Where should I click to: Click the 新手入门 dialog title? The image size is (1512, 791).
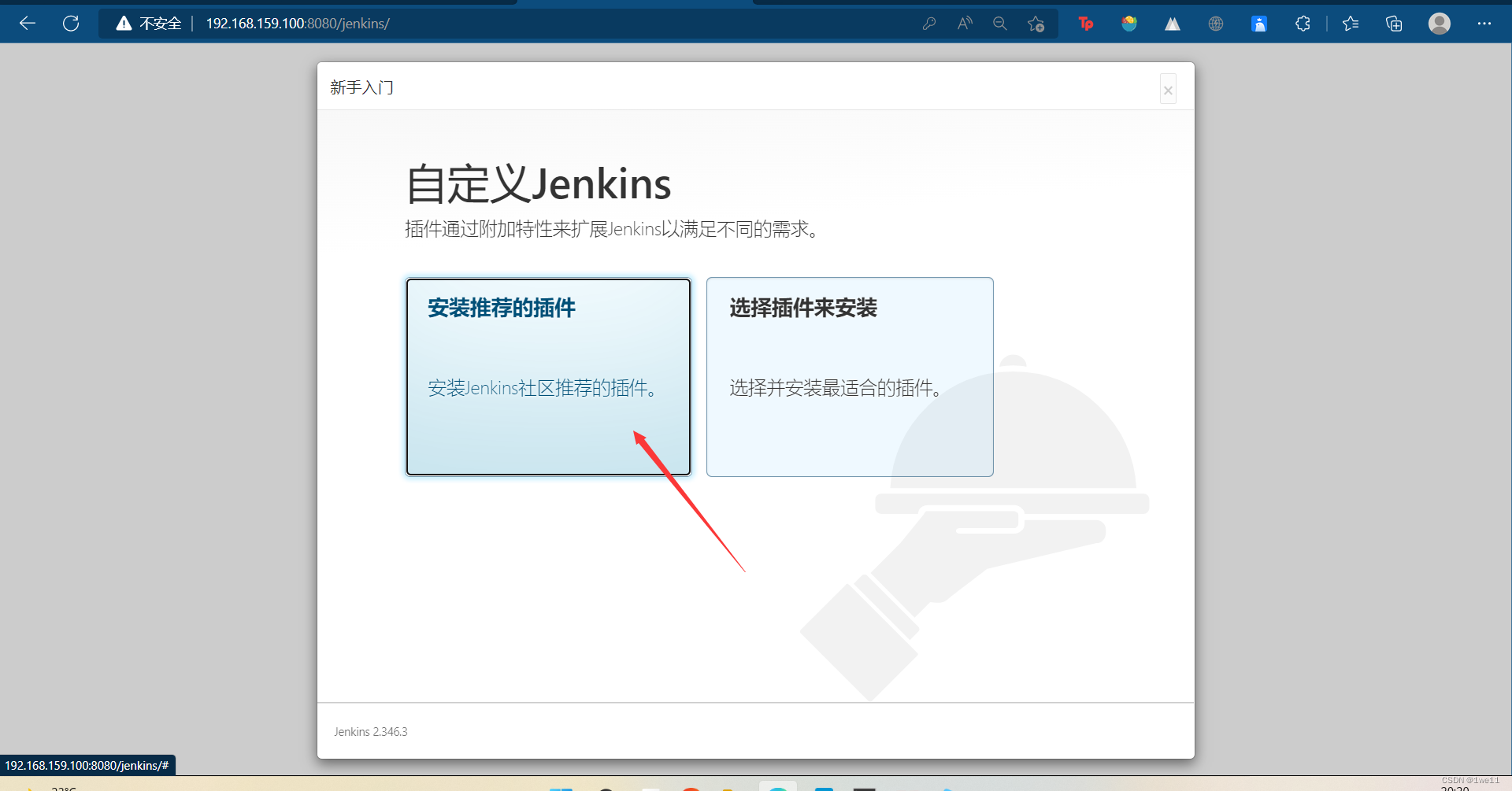(x=361, y=87)
